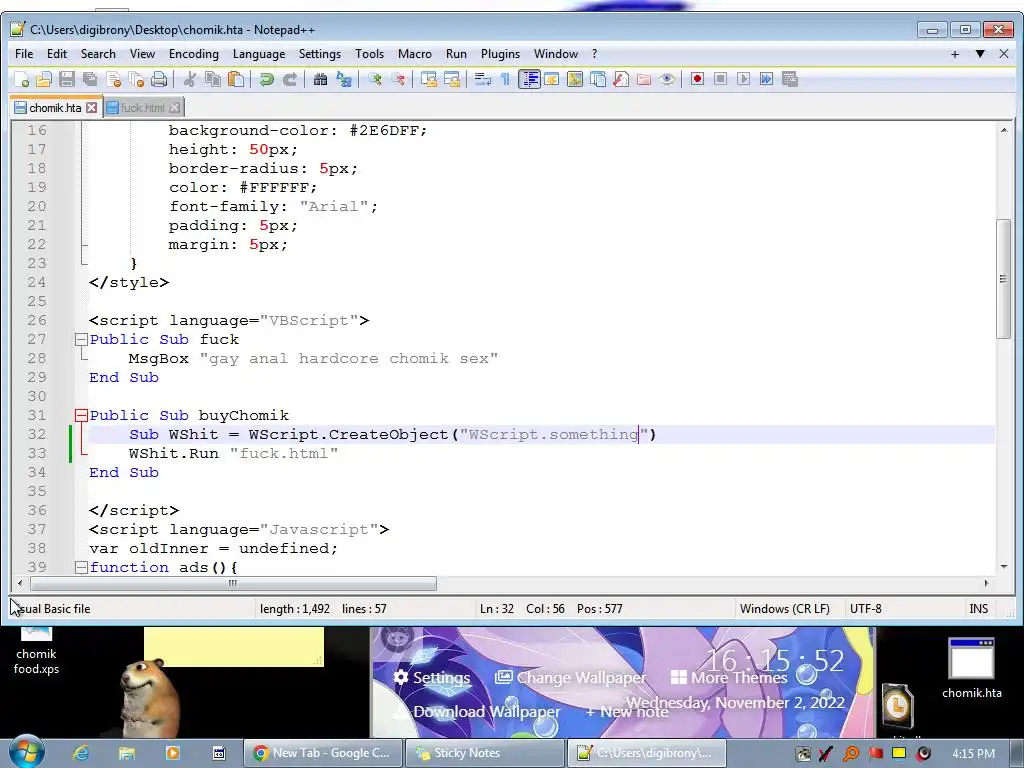Collapse the fold at line 39 function ads
This screenshot has width=1024, height=768.
81,568
